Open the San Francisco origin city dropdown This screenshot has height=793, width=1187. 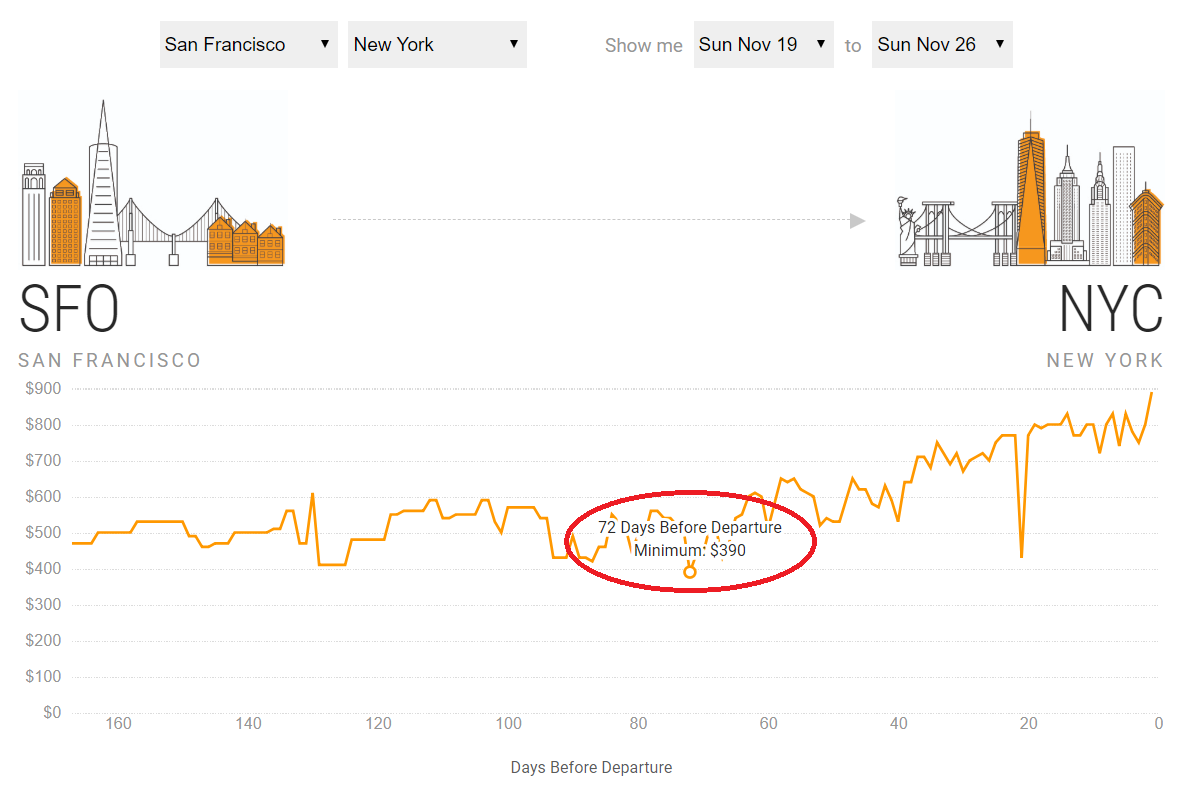pos(248,45)
